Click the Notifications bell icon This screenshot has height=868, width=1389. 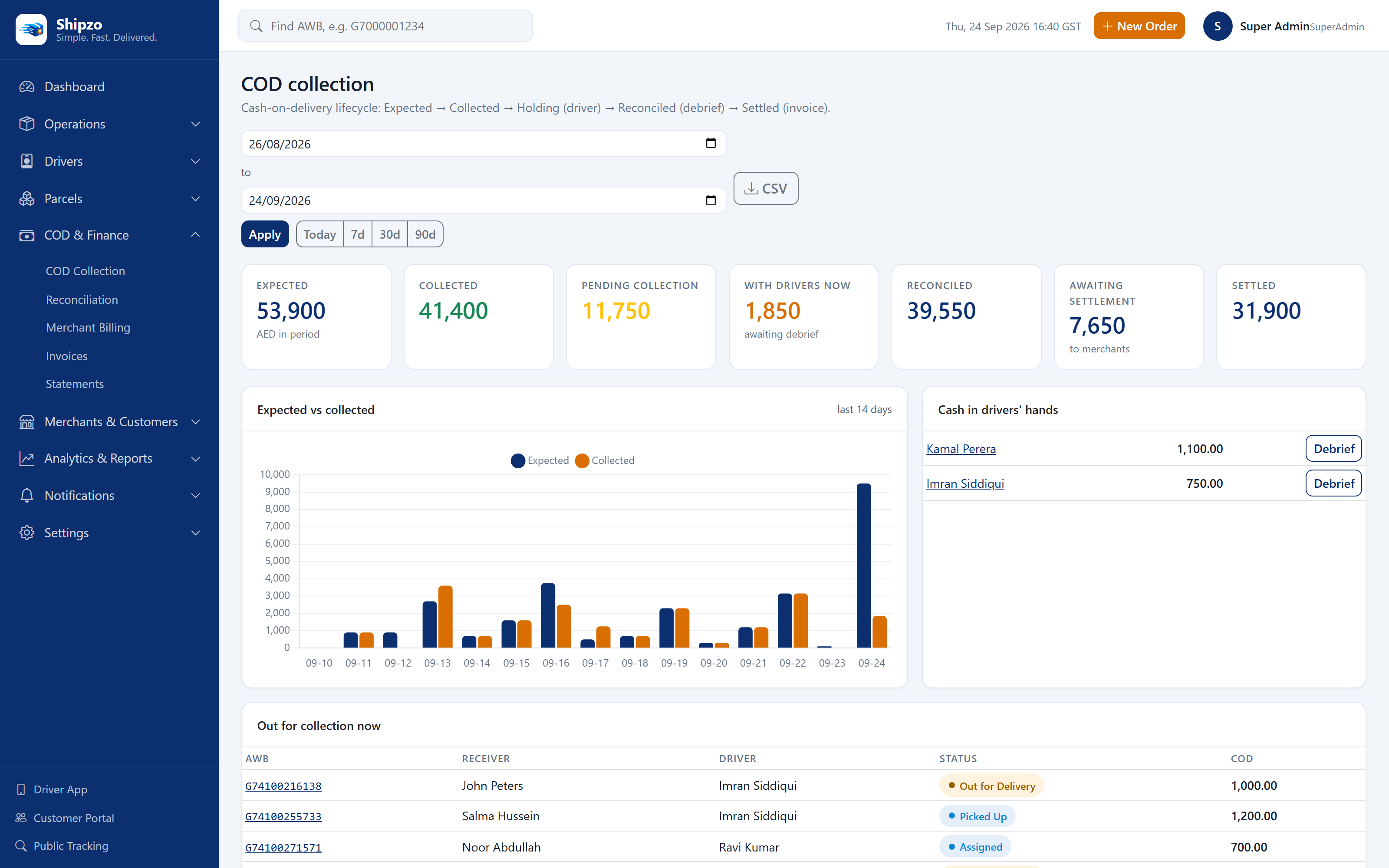pos(26,496)
